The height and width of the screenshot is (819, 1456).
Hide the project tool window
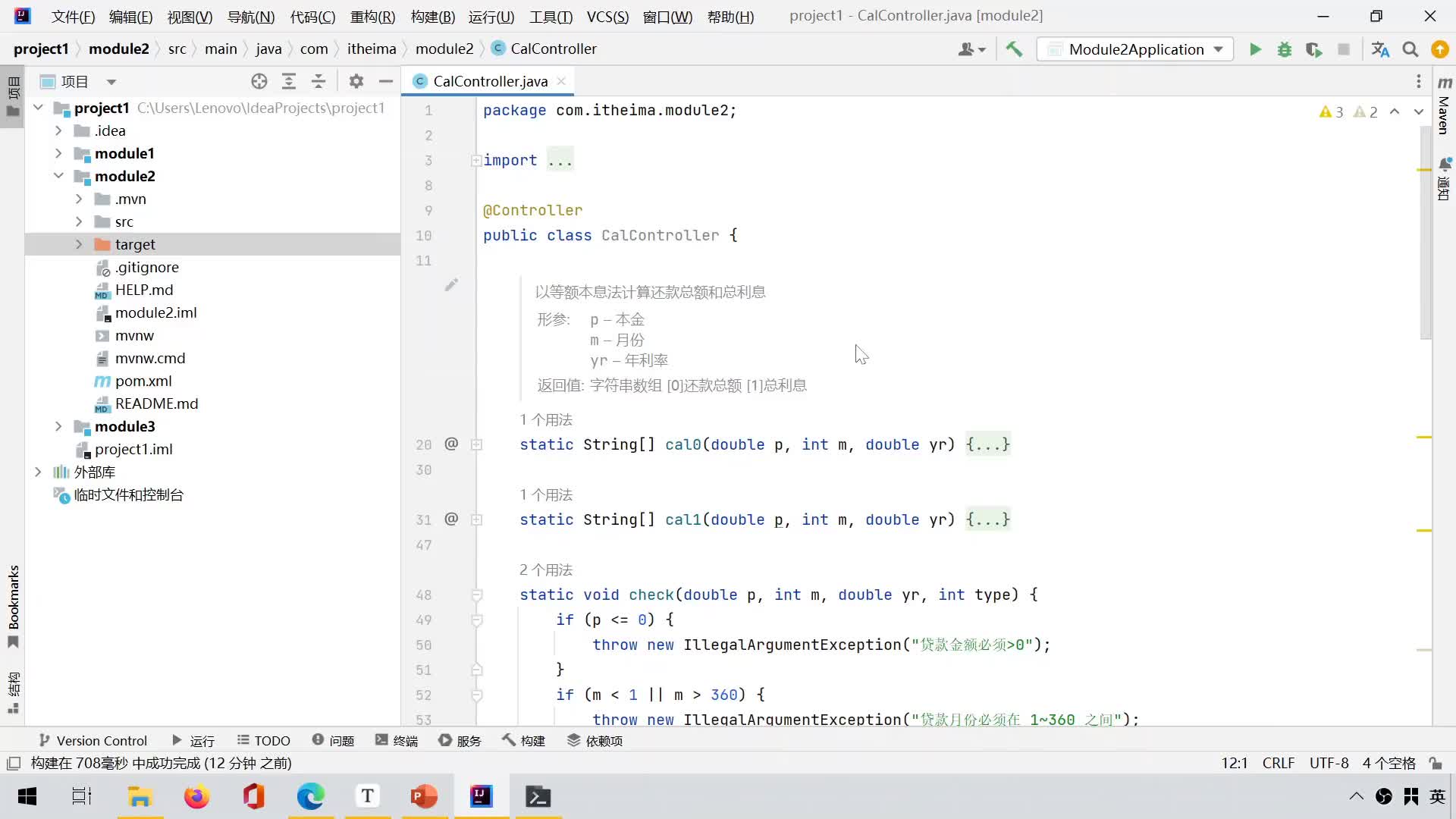(x=386, y=81)
